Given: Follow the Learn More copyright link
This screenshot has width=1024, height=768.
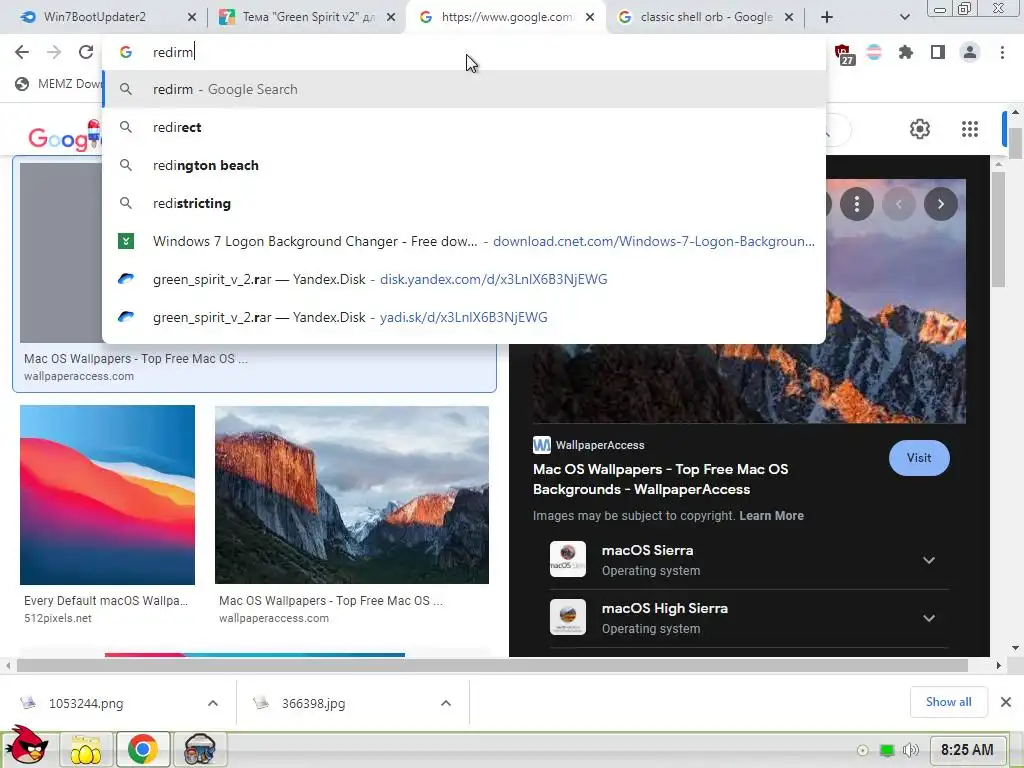Looking at the screenshot, I should [x=771, y=515].
